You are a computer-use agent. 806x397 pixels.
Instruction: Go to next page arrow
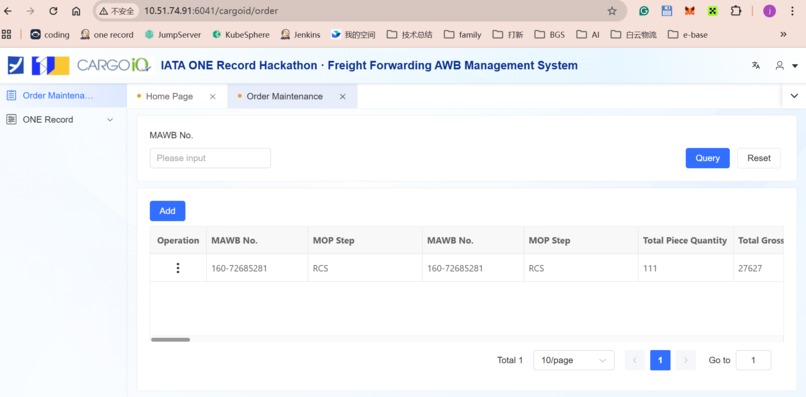685,360
